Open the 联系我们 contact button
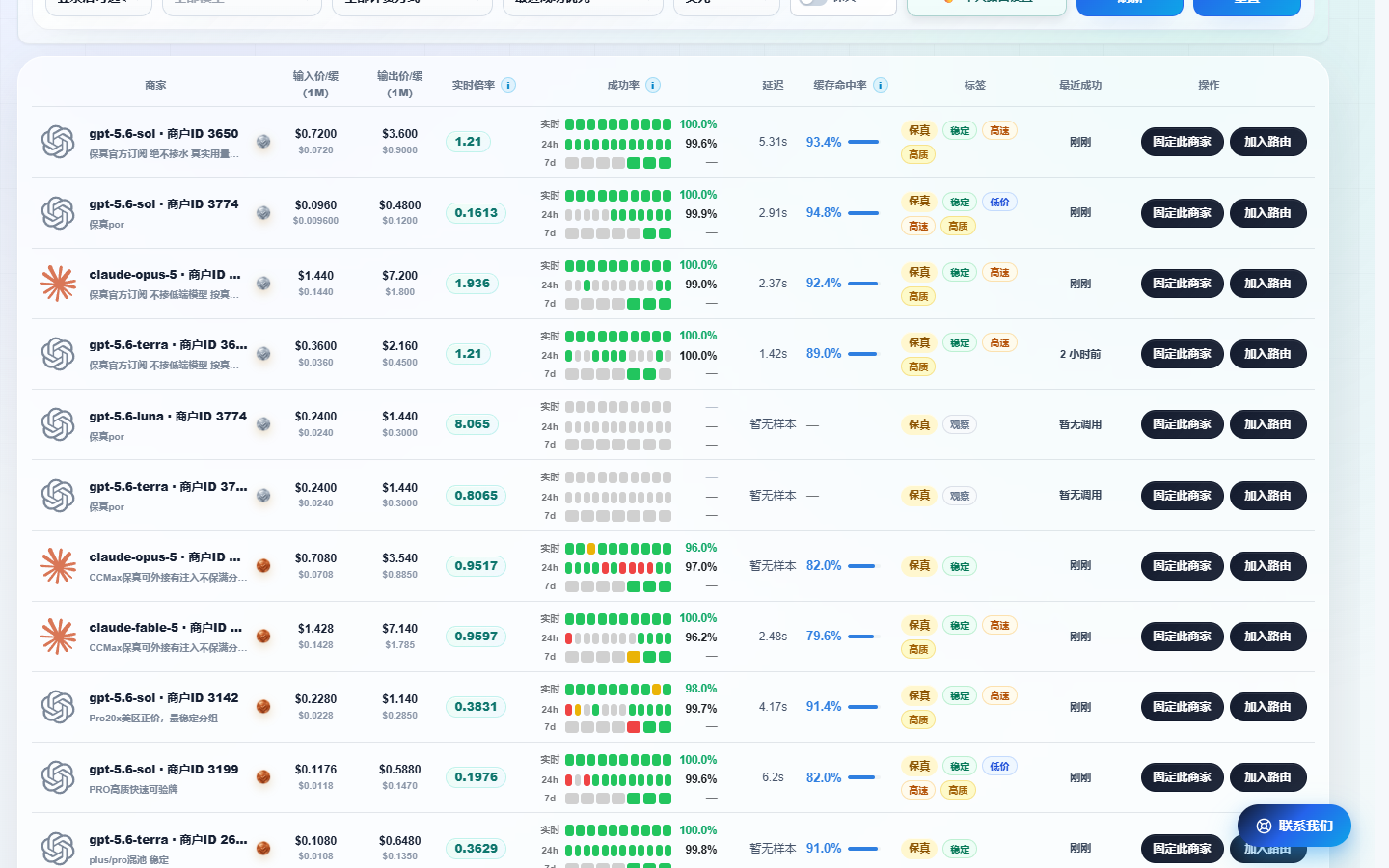 click(1294, 826)
